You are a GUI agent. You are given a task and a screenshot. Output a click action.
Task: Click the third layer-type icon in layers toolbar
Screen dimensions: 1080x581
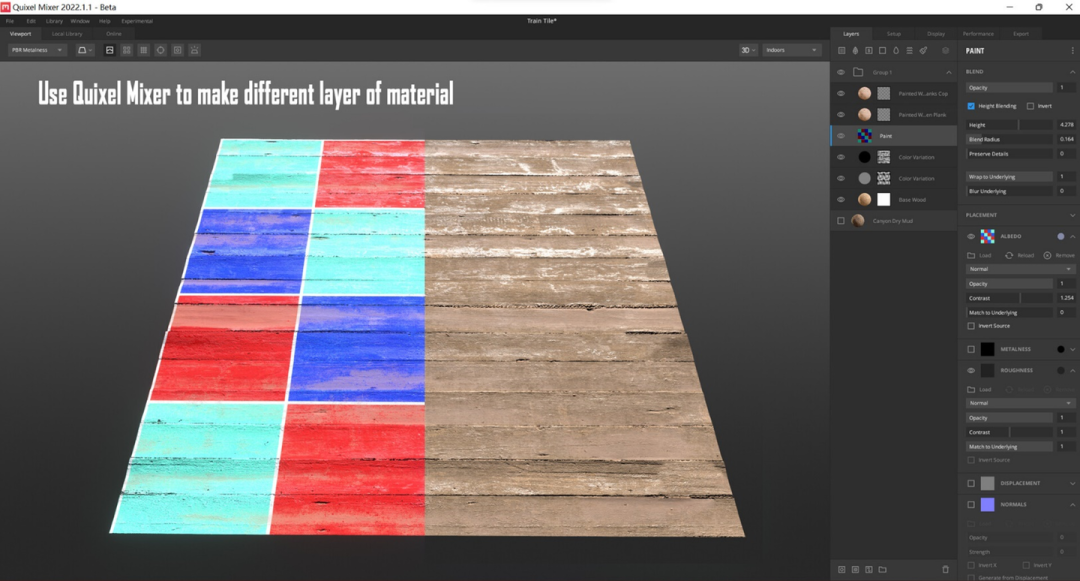(869, 50)
